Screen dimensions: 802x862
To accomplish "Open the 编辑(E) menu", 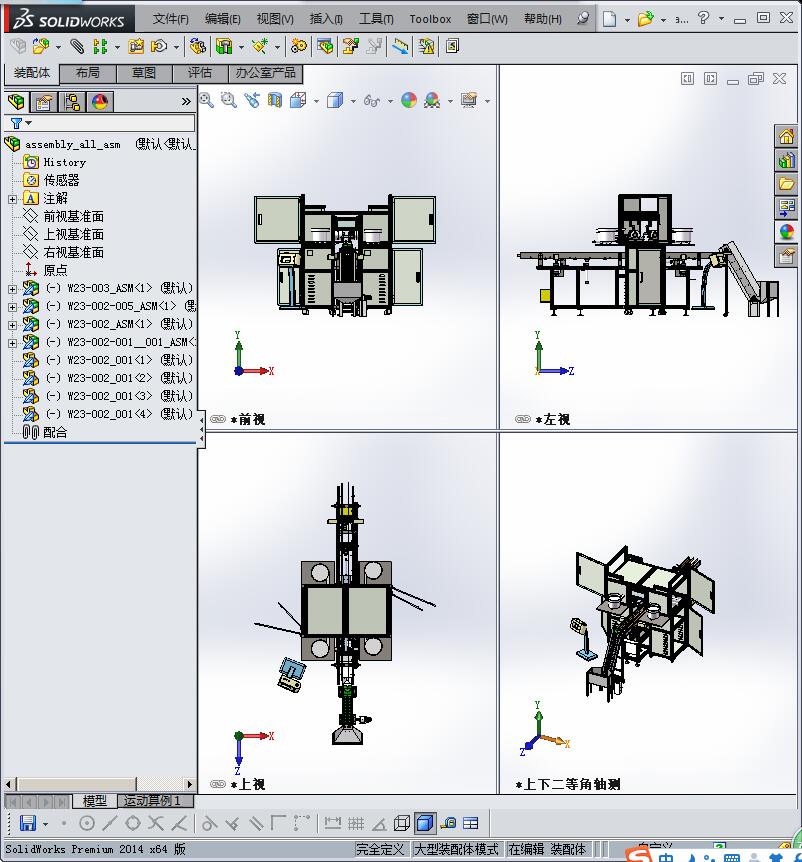I will click(x=223, y=19).
